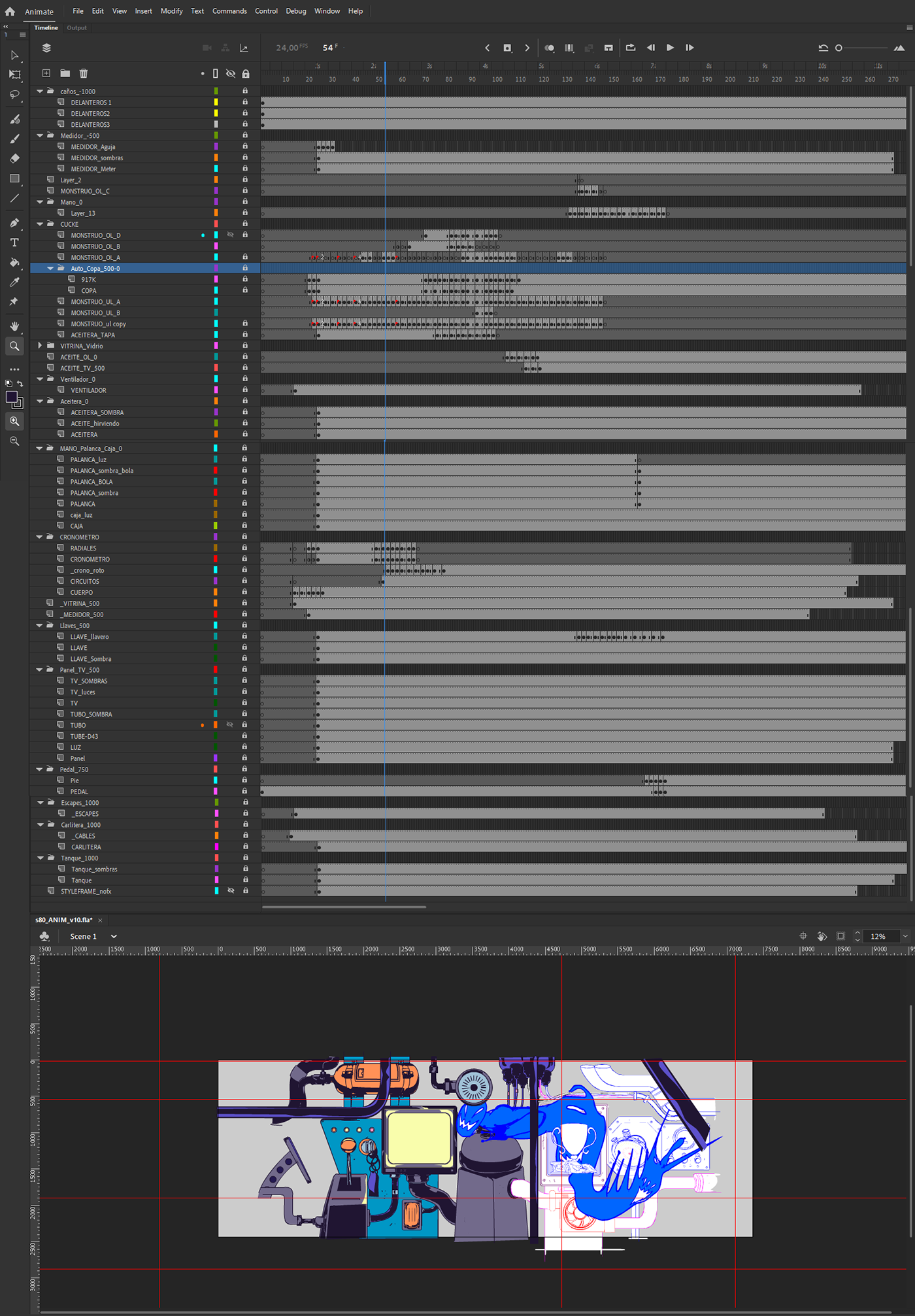Collapse the CUCKE folder
Image resolution: width=915 pixels, height=1316 pixels.
coord(40,224)
